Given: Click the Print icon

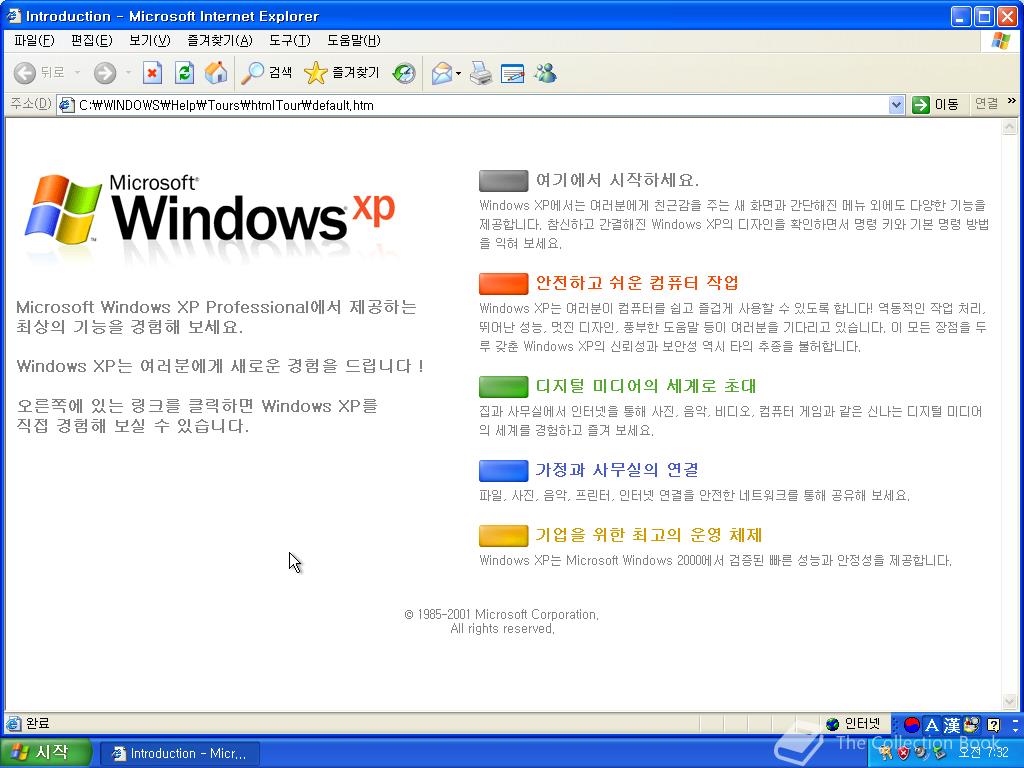Looking at the screenshot, I should point(481,73).
